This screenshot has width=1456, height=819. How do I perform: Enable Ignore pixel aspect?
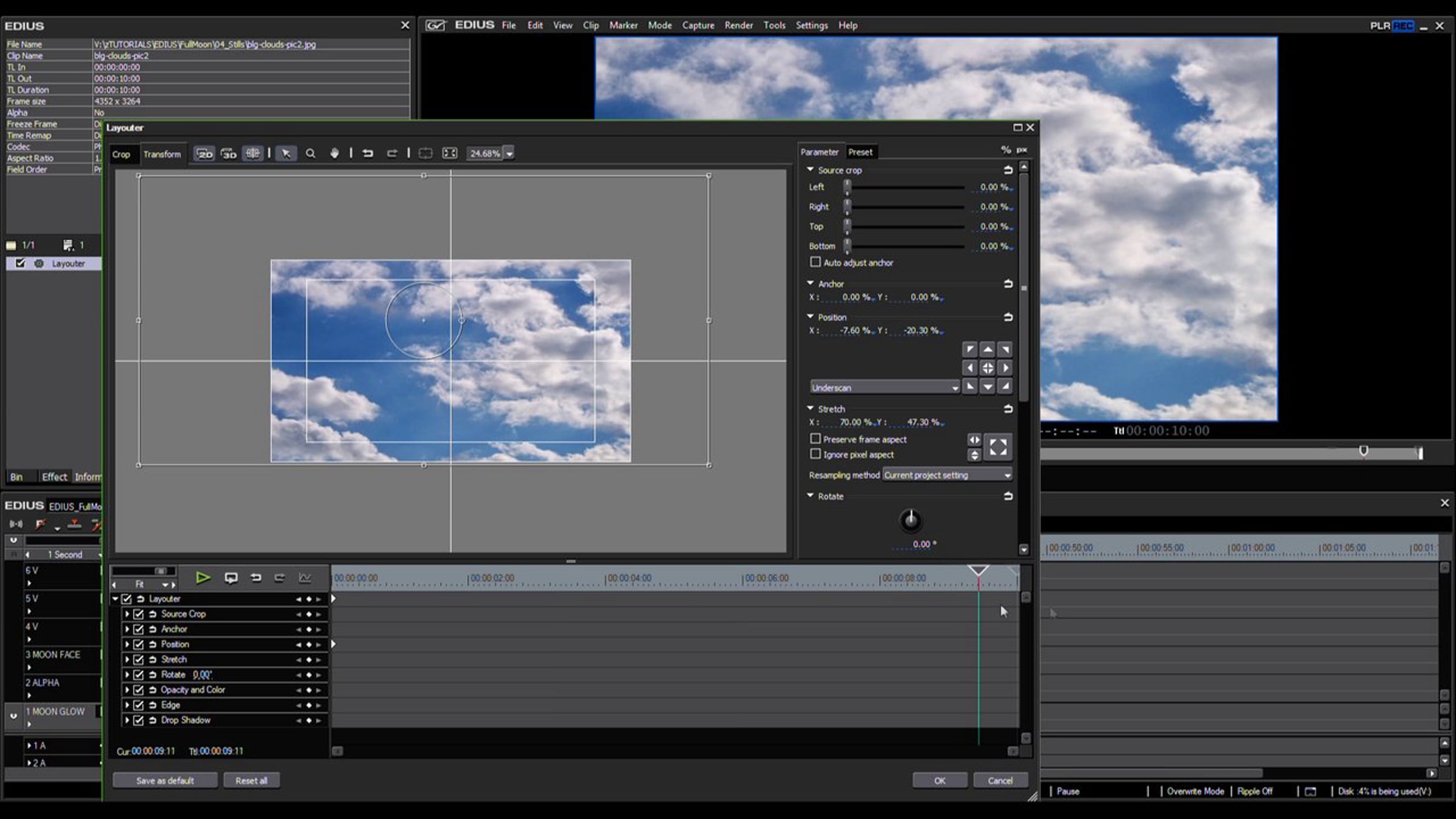click(x=815, y=454)
